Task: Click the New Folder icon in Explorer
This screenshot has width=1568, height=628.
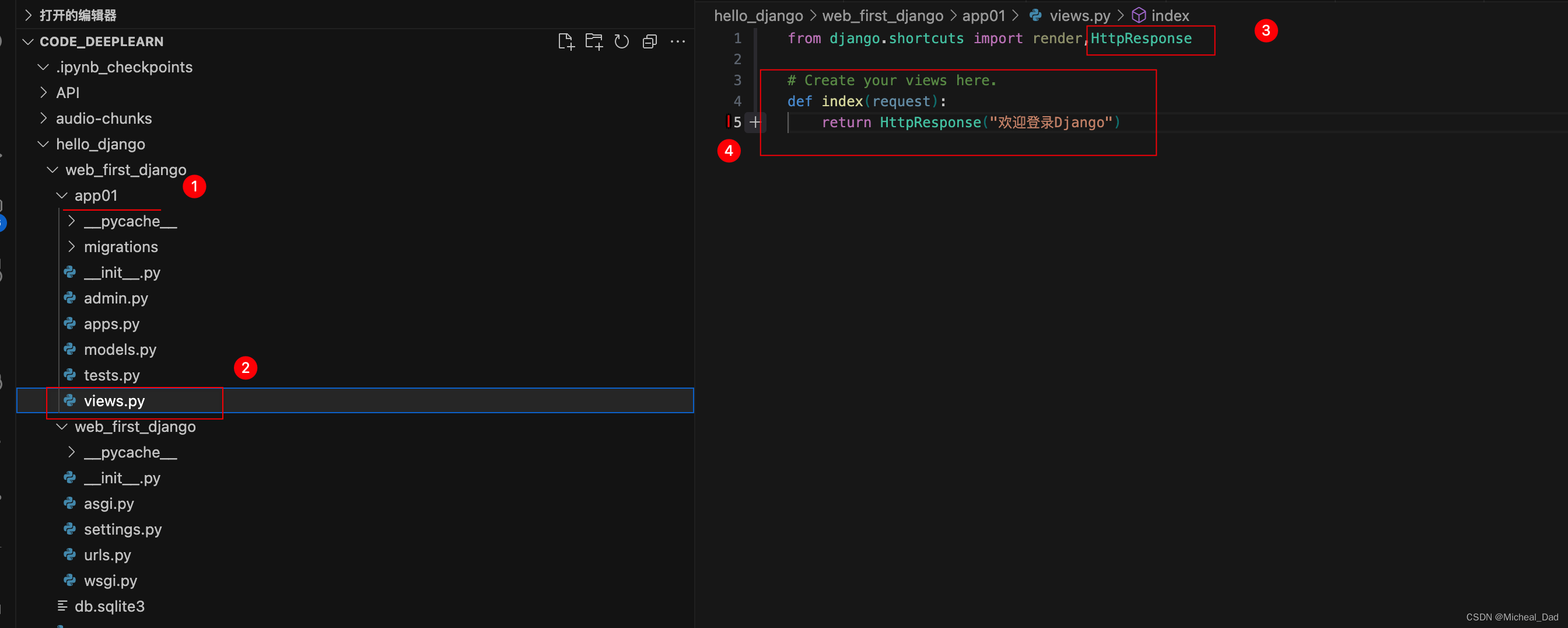Action: (594, 41)
